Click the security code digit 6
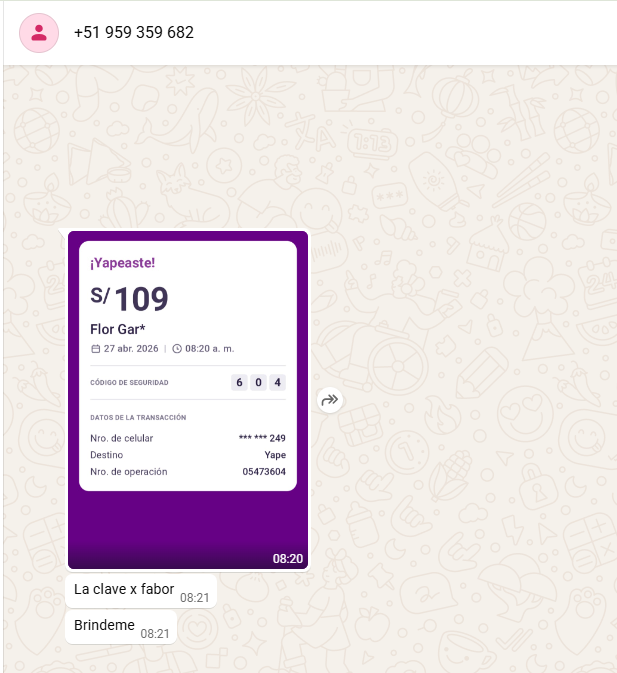The width and height of the screenshot is (617, 673). click(239, 382)
